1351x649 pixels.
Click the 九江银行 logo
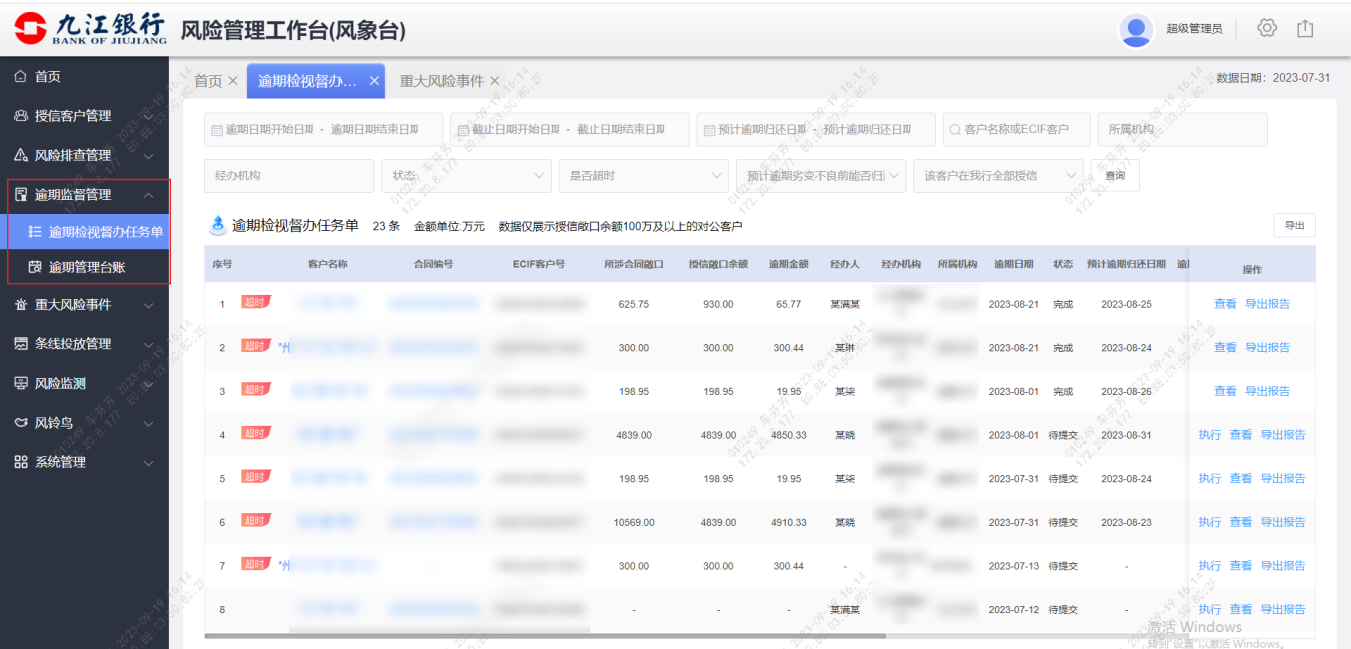(x=91, y=29)
